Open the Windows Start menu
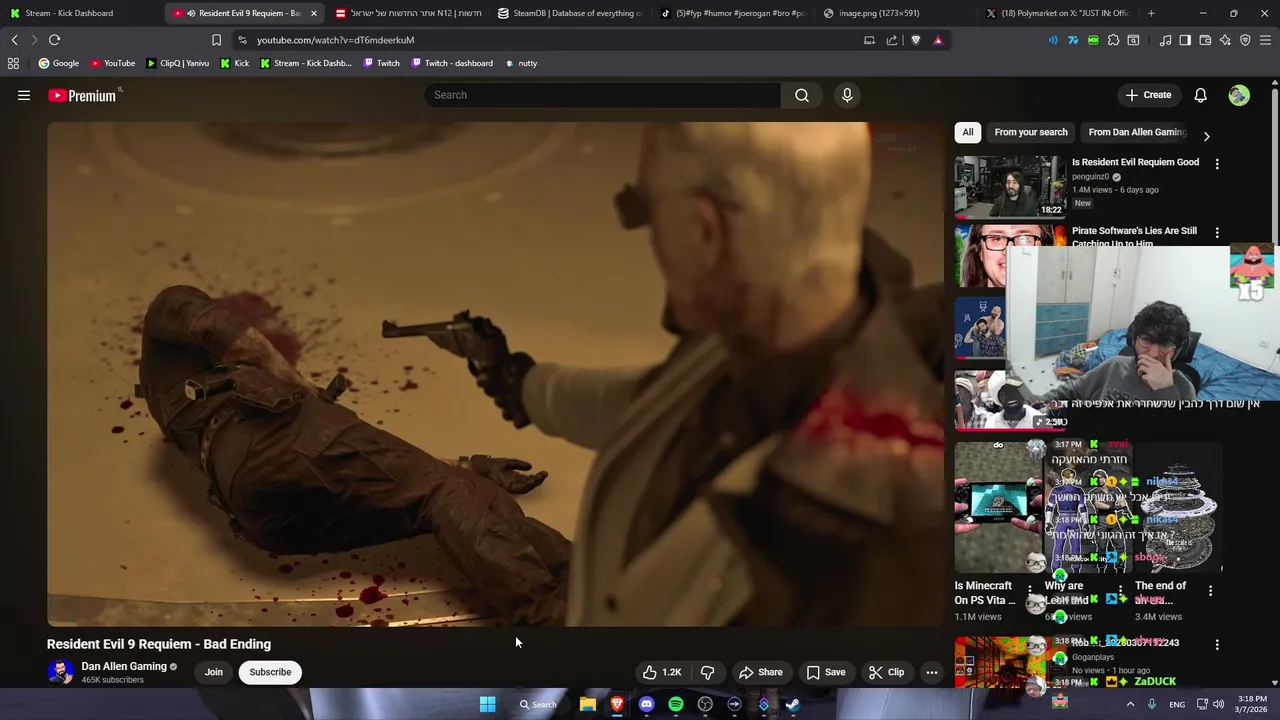Image resolution: width=1280 pixels, height=720 pixels. tap(487, 704)
